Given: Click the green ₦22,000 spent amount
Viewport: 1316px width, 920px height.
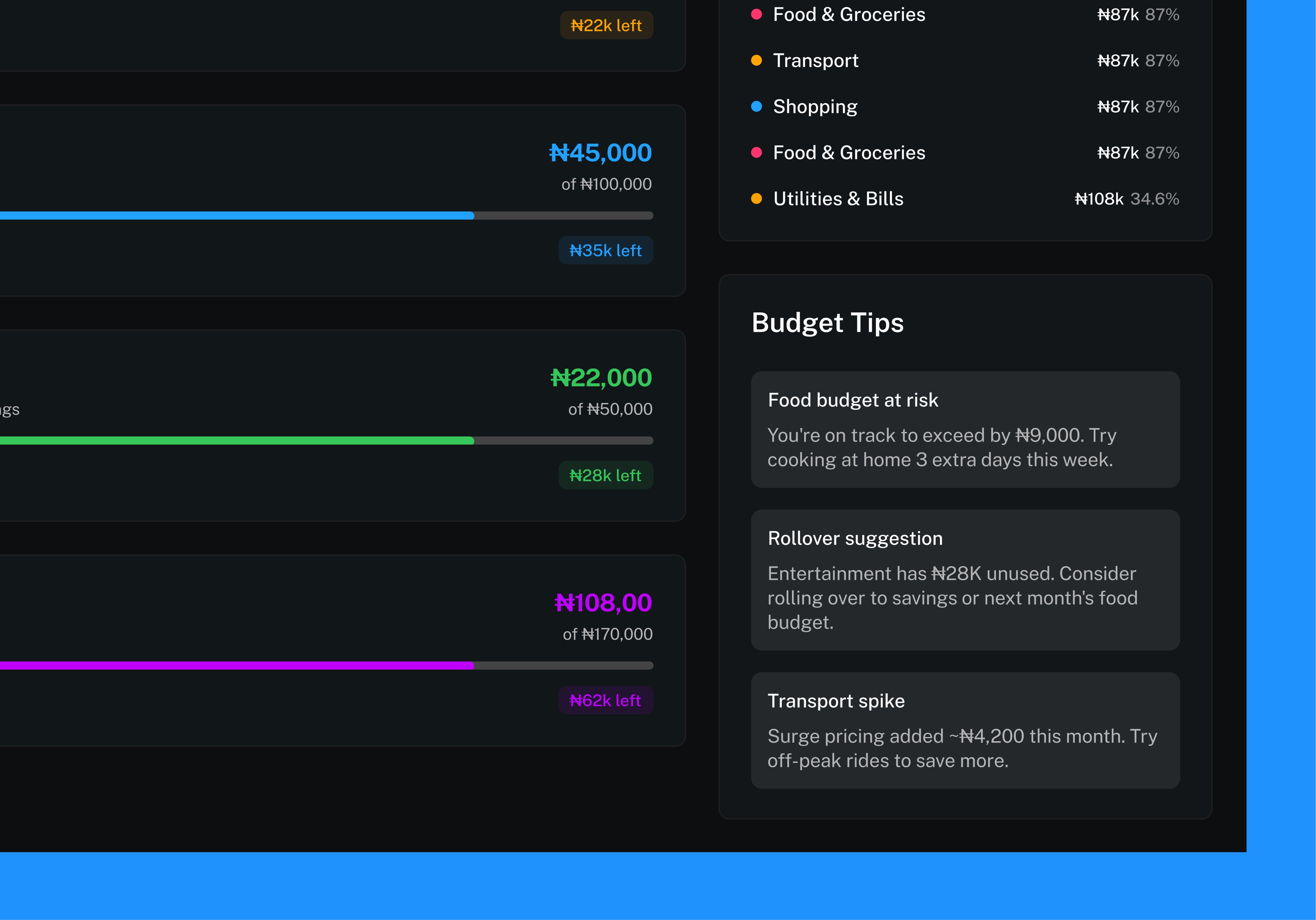Looking at the screenshot, I should (601, 378).
